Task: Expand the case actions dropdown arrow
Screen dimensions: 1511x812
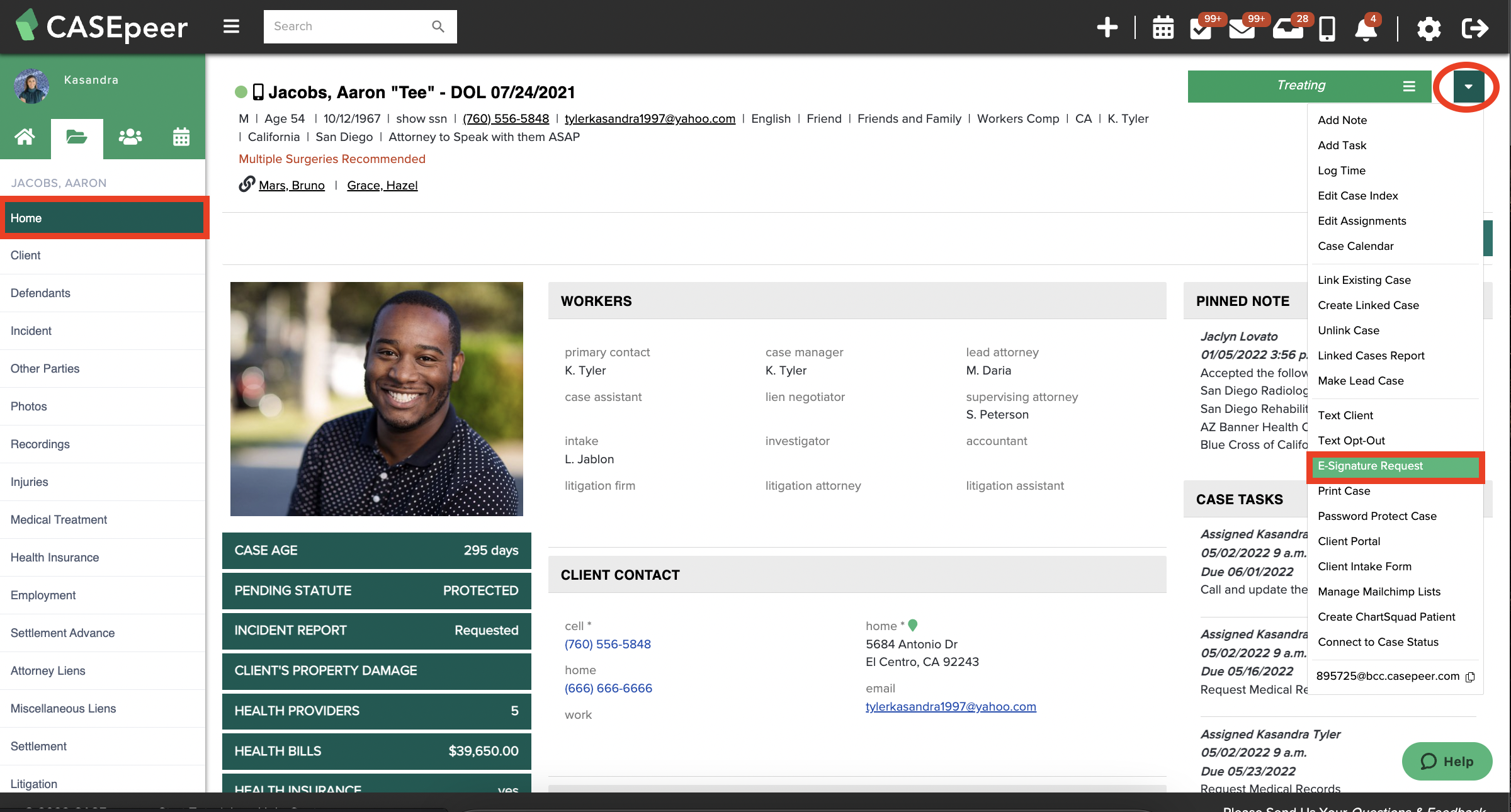Action: click(x=1468, y=87)
